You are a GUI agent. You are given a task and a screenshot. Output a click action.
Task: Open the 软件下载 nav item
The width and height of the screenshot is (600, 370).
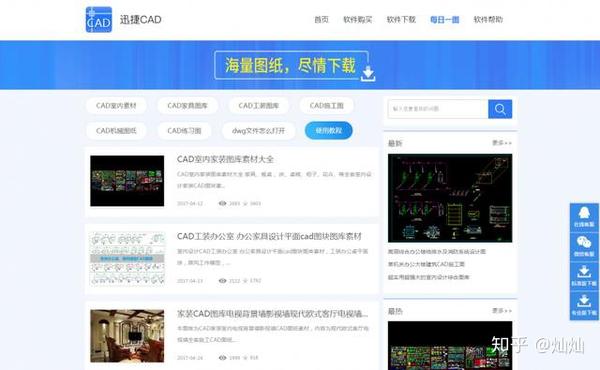[x=401, y=20]
